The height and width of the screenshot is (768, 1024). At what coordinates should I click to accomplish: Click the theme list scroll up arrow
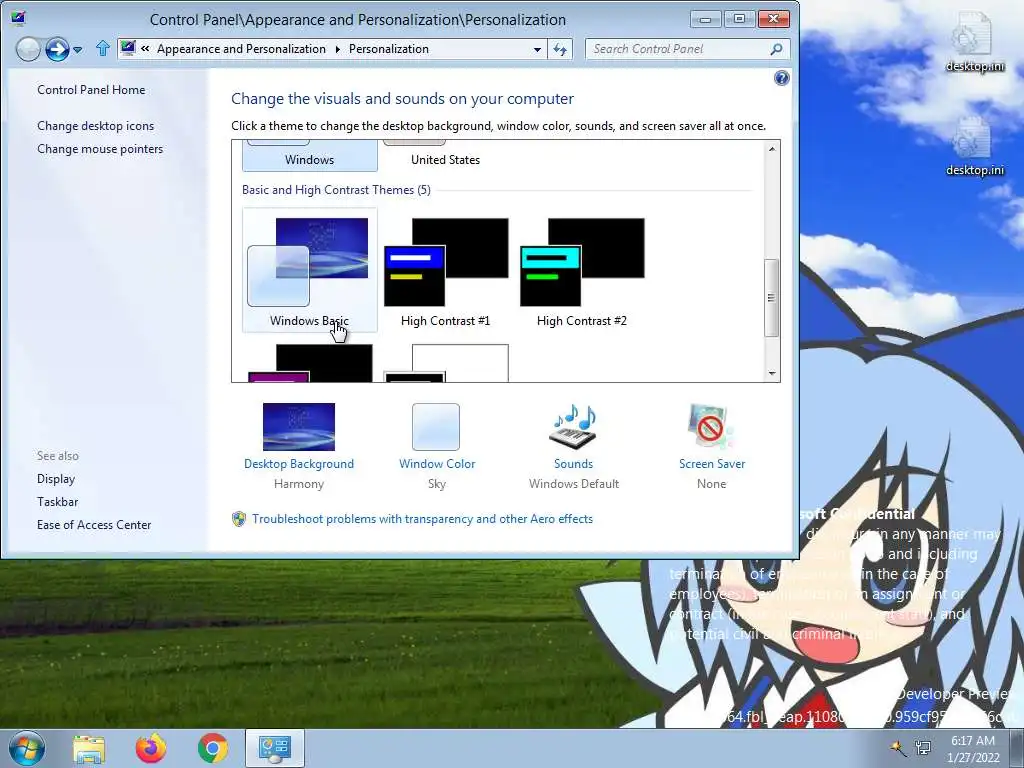coord(772,149)
